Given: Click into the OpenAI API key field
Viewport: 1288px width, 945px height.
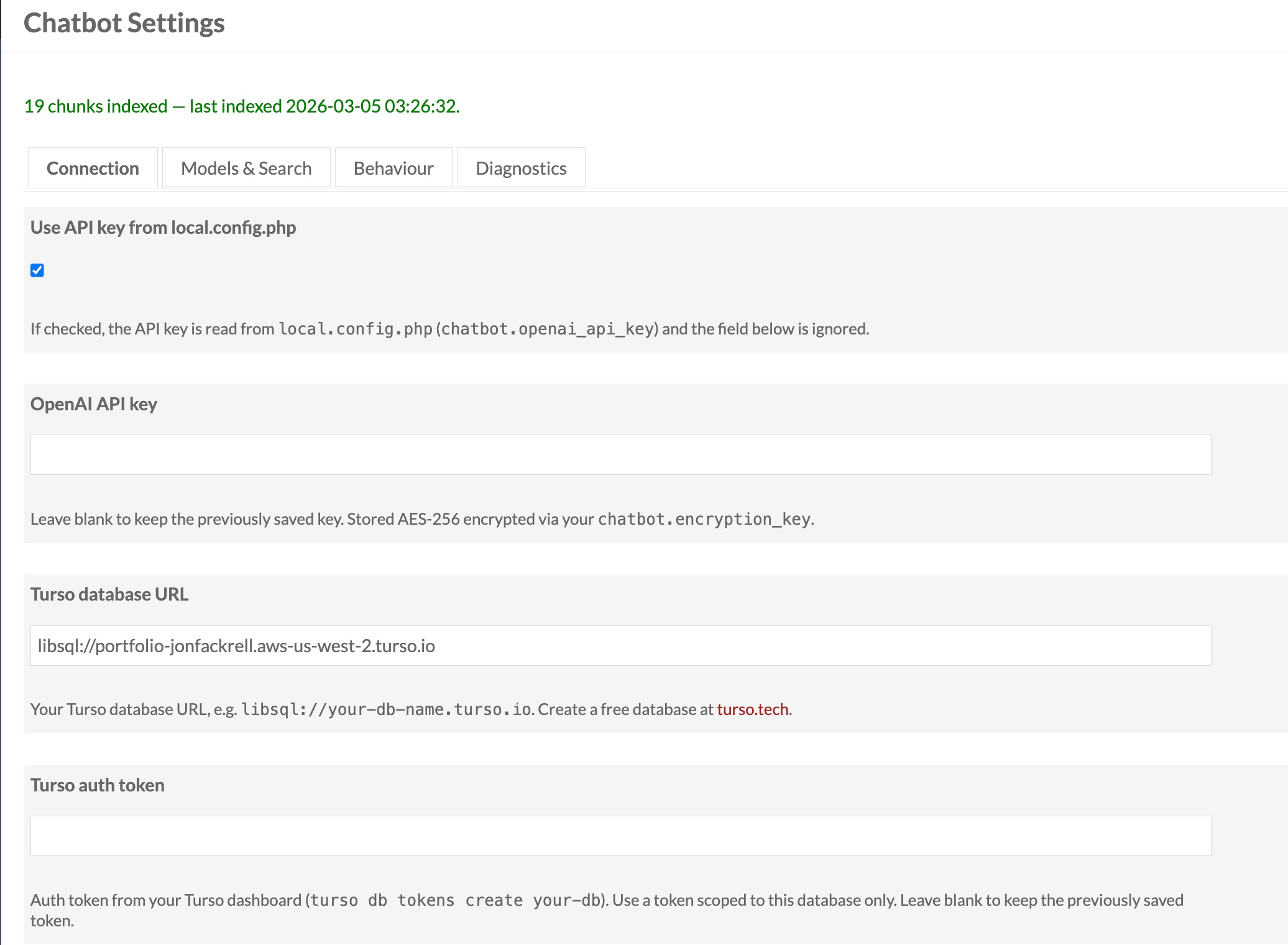Looking at the screenshot, I should (x=620, y=454).
